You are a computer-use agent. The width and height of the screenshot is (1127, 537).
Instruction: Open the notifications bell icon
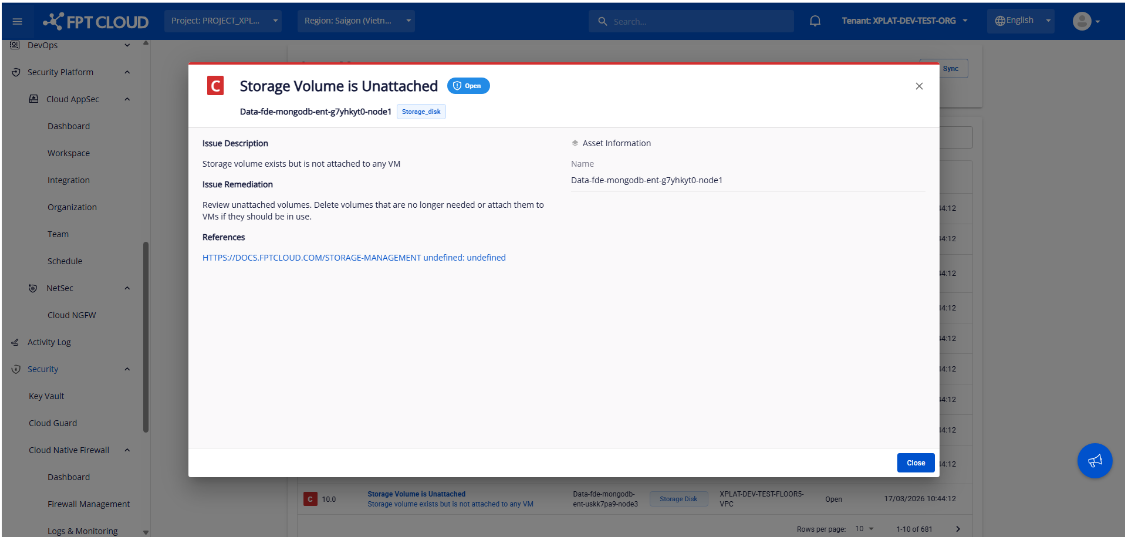pyautogui.click(x=816, y=21)
